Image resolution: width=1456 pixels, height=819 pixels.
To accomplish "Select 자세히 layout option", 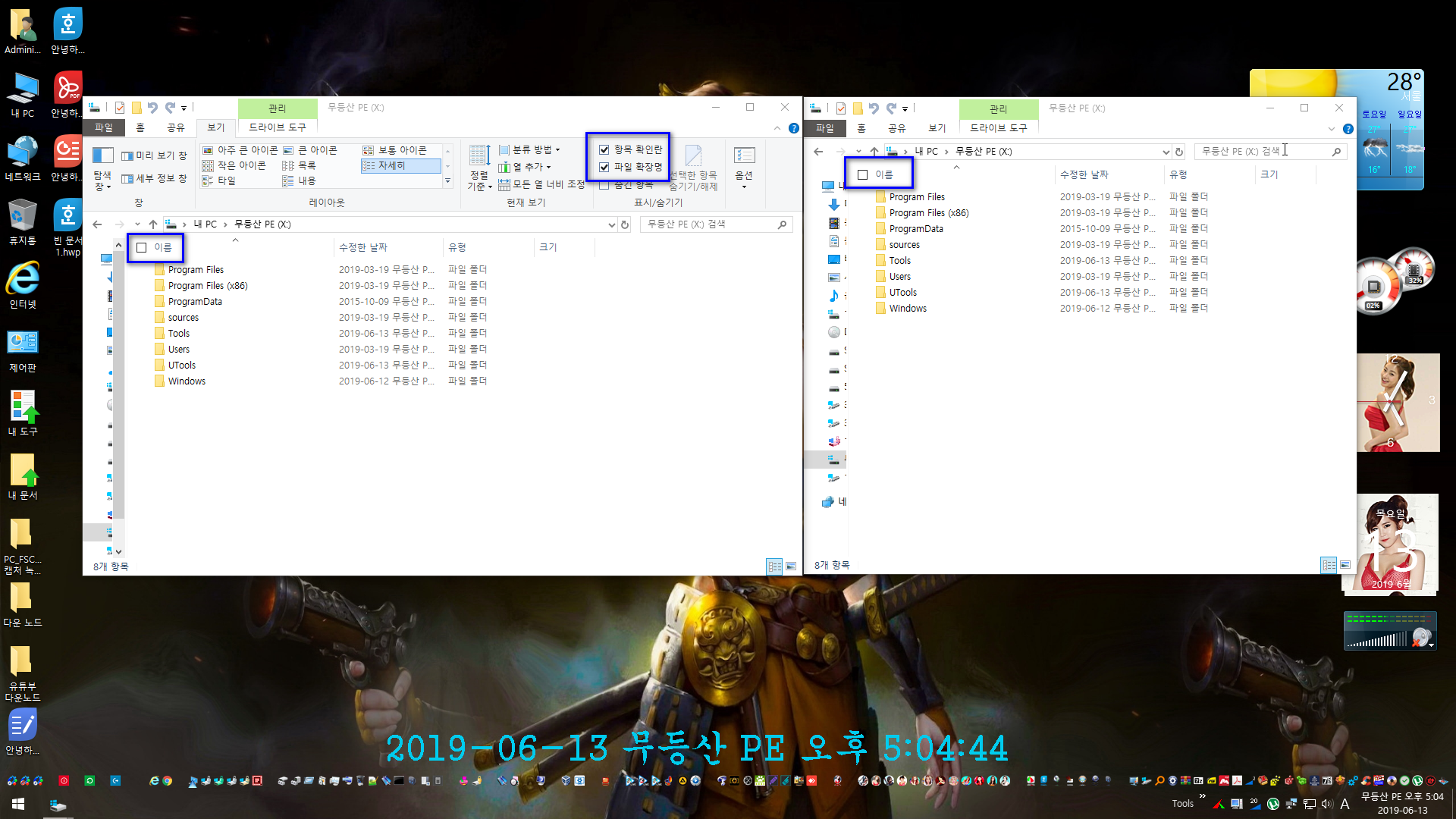I will point(400,165).
